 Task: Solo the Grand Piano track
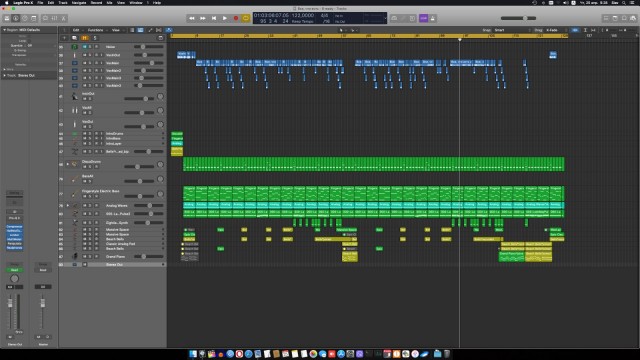click(90, 257)
